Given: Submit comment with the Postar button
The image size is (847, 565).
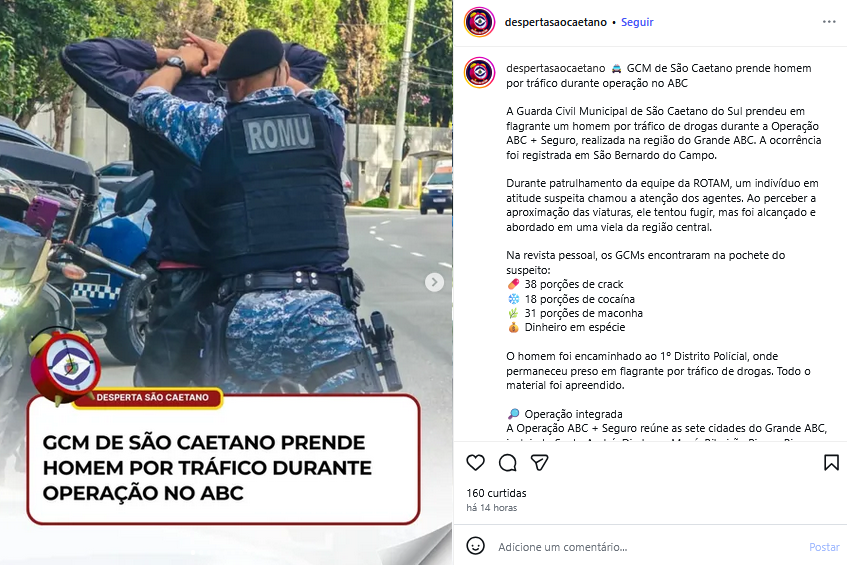Looking at the screenshot, I should (824, 547).
